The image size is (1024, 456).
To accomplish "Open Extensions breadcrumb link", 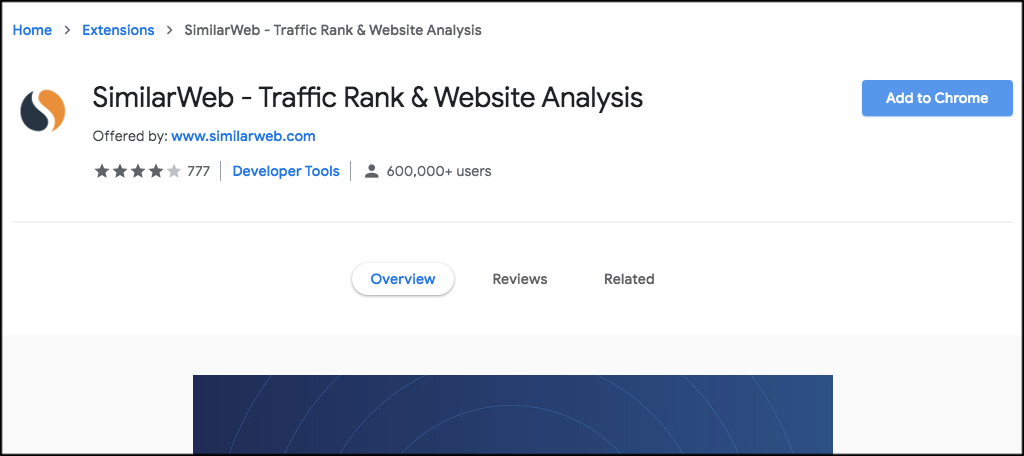I will [118, 30].
